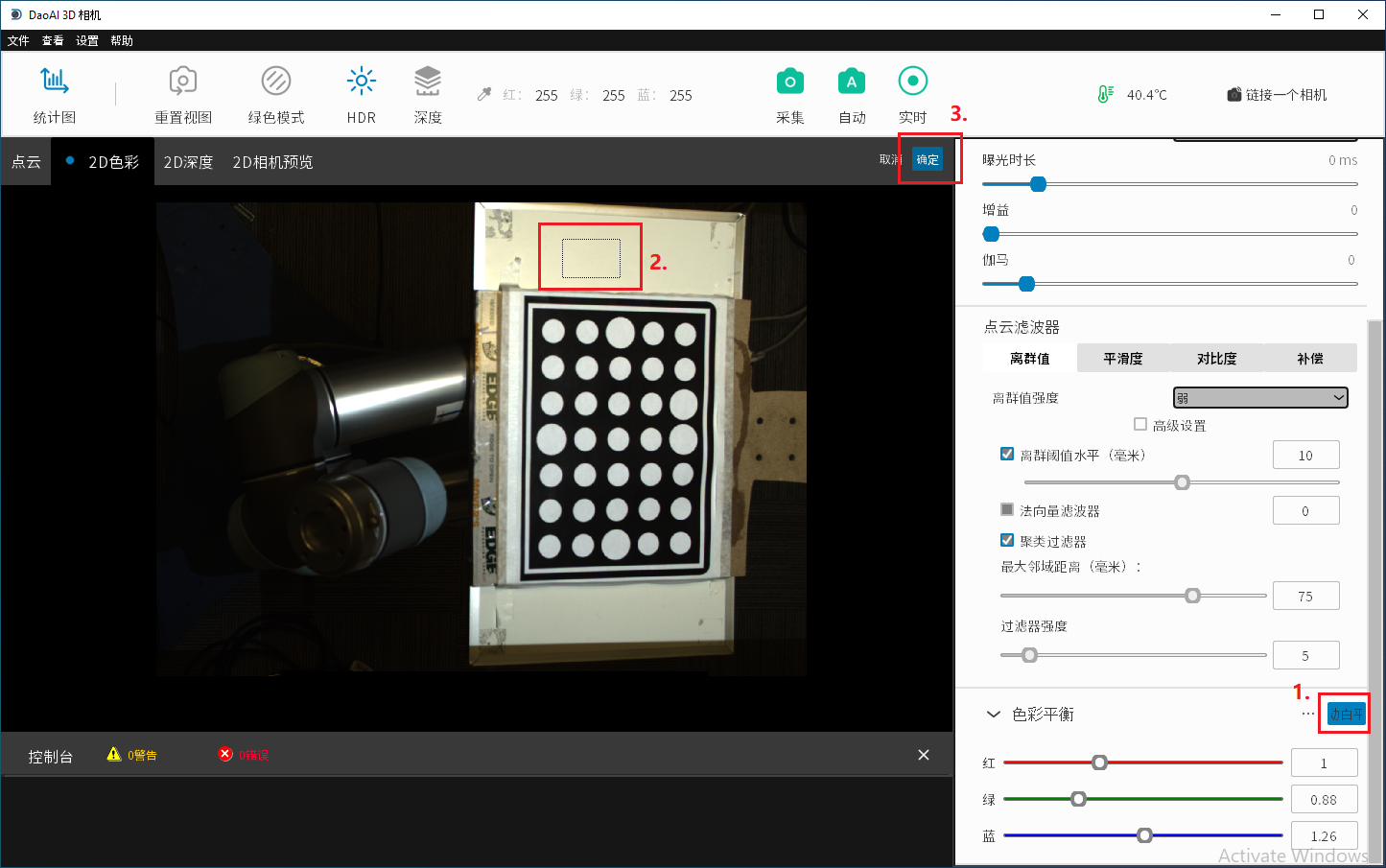Click the 0警告 warnings indicator
Screen dimensions: 1386x868
pos(132,755)
